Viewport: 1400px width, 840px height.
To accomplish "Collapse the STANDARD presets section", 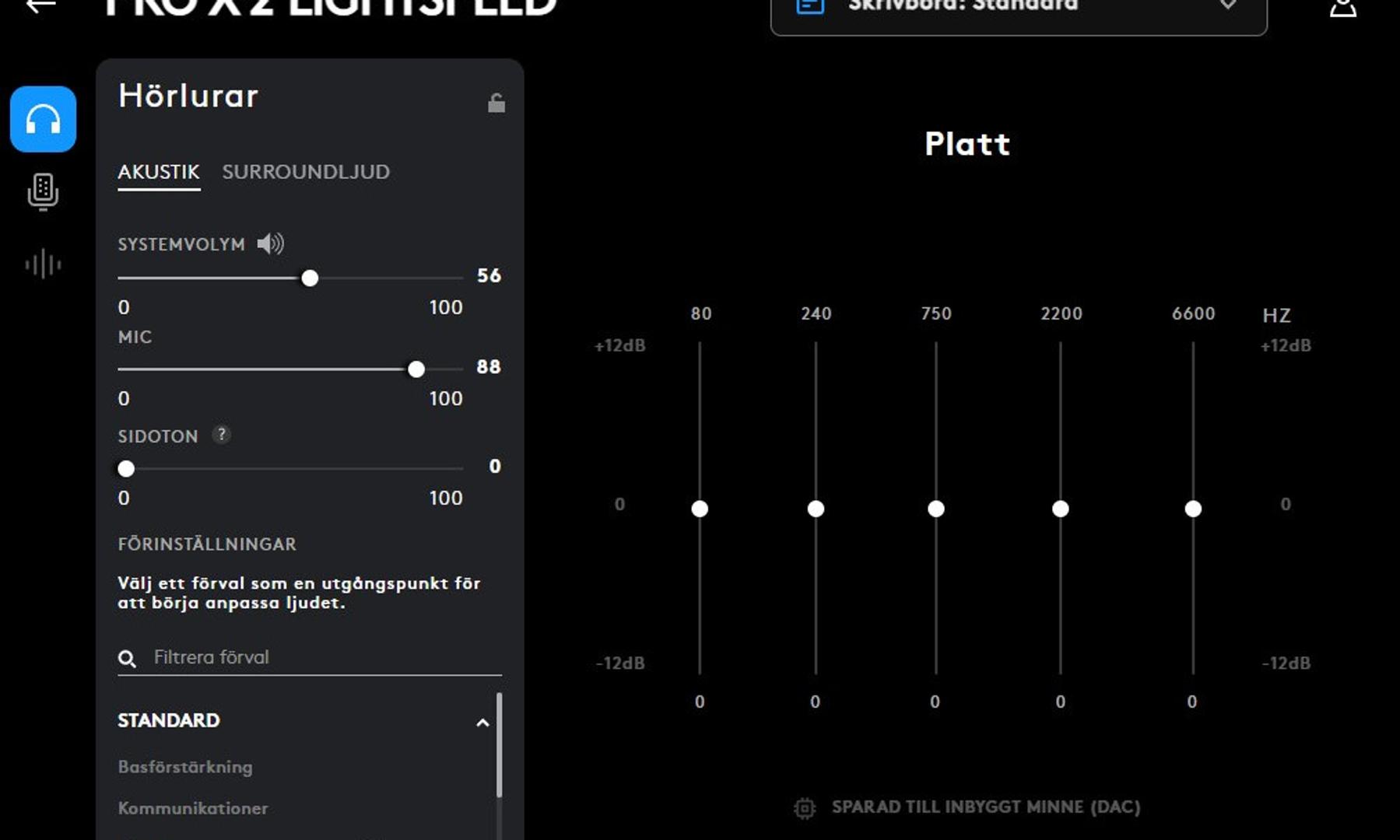I will click(x=482, y=723).
